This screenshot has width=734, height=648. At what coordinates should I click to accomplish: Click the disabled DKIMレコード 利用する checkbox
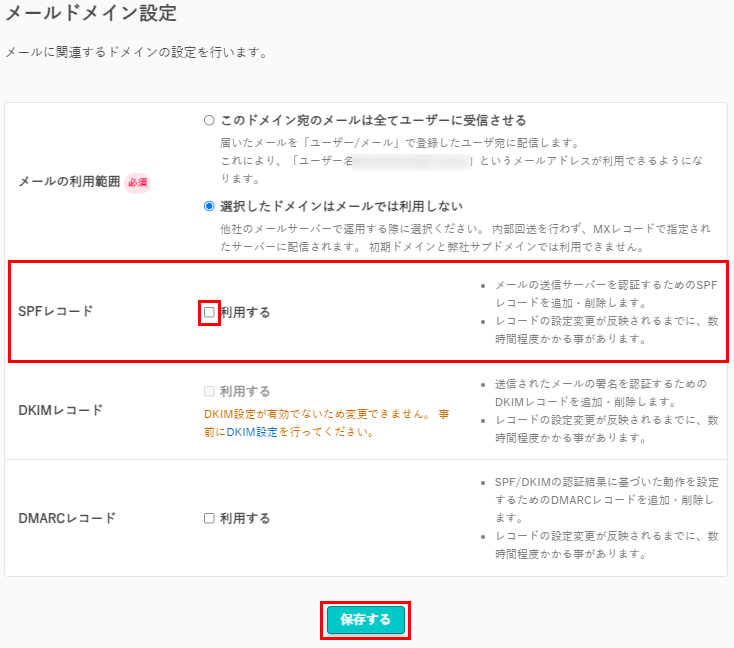(209, 391)
